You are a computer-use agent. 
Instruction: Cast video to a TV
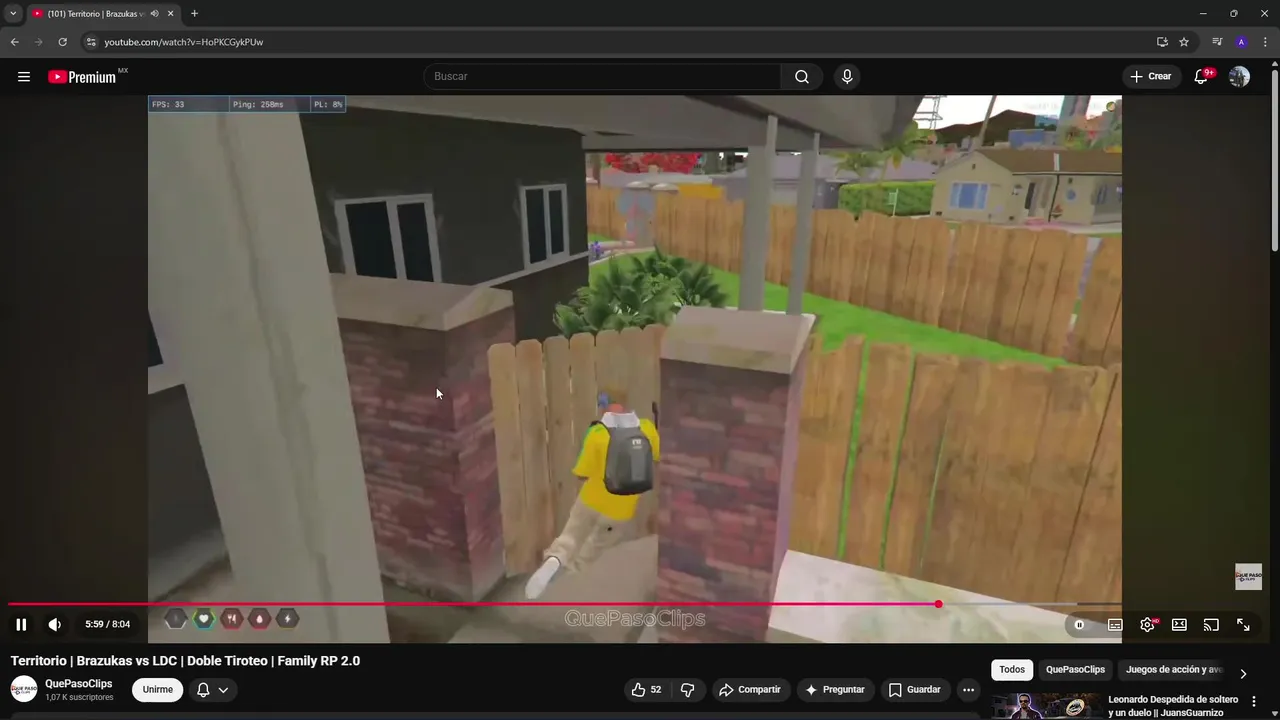coord(1211,625)
